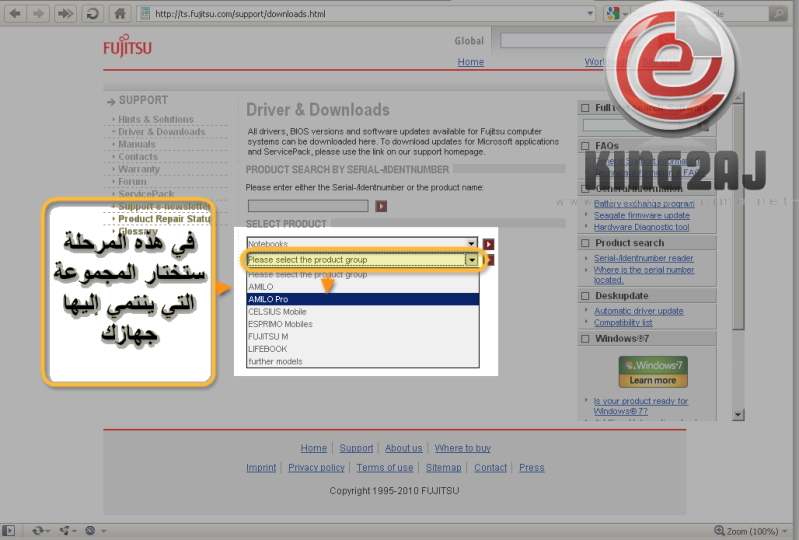The width and height of the screenshot is (799, 540).
Task: Go to browser Home page icon
Action: pyautogui.click(x=120, y=14)
